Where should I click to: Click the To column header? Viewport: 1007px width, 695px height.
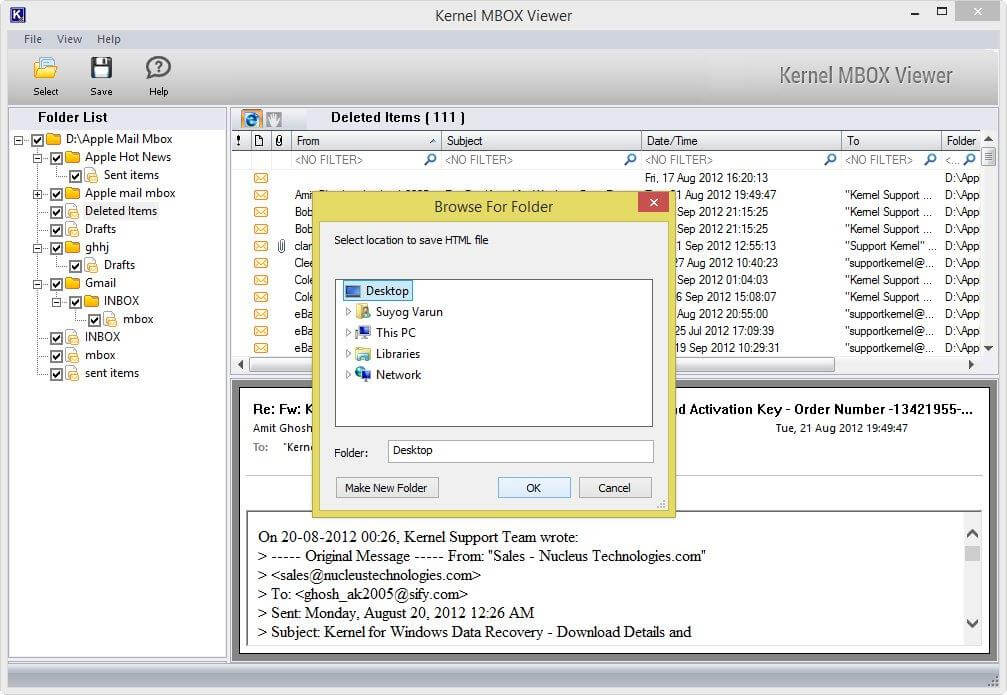[891, 141]
